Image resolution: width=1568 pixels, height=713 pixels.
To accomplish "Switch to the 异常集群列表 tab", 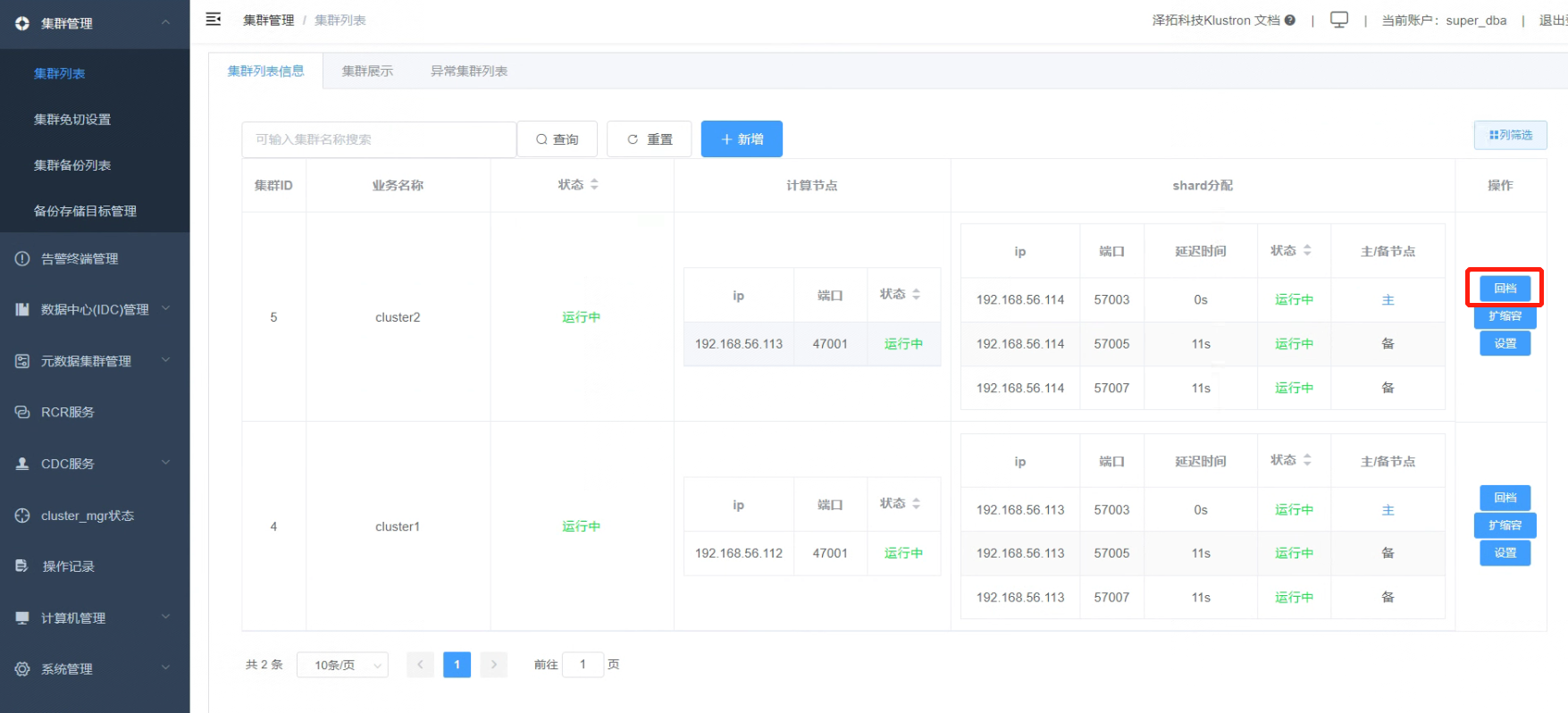I will click(469, 71).
